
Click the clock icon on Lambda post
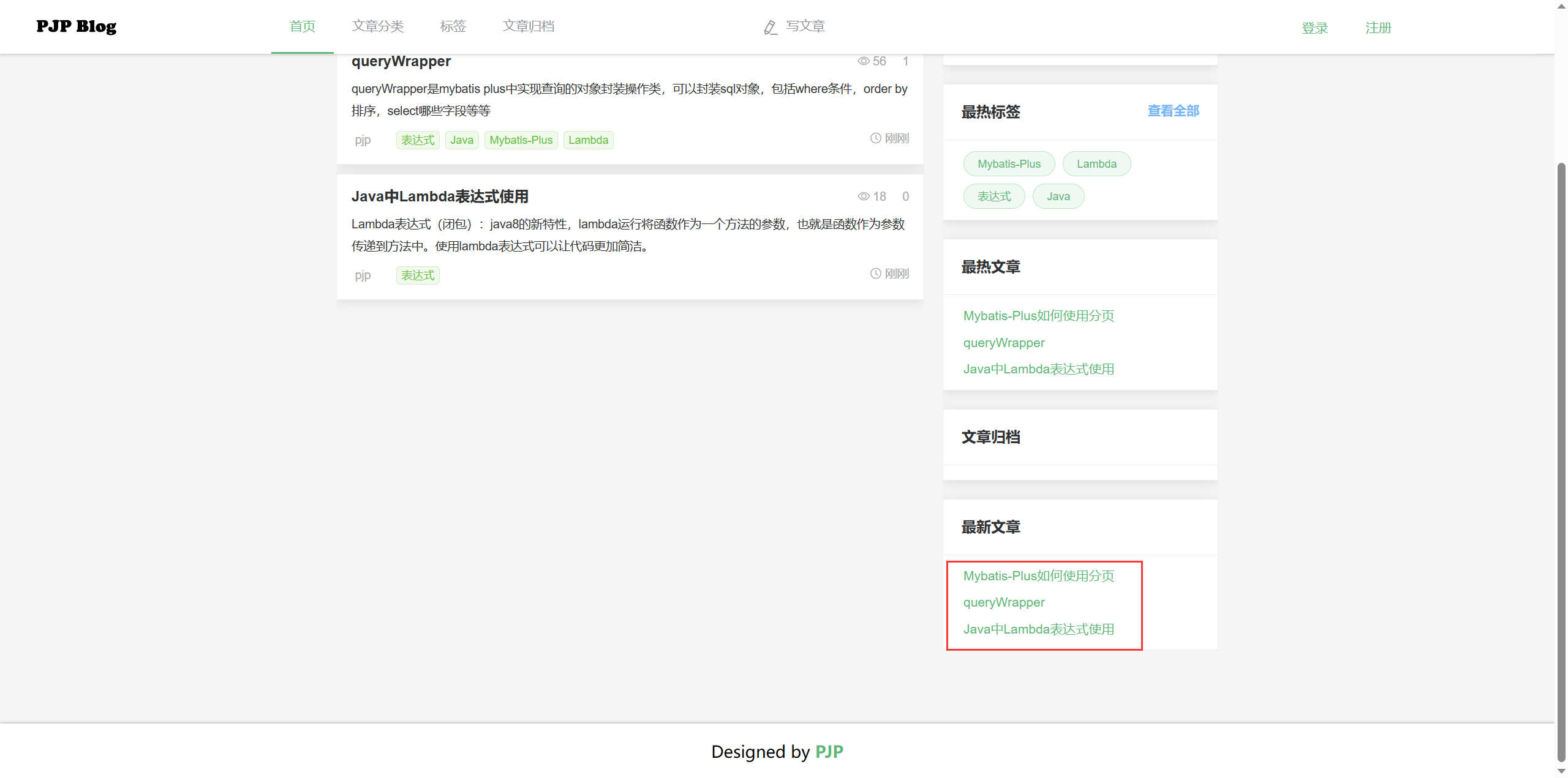click(876, 274)
